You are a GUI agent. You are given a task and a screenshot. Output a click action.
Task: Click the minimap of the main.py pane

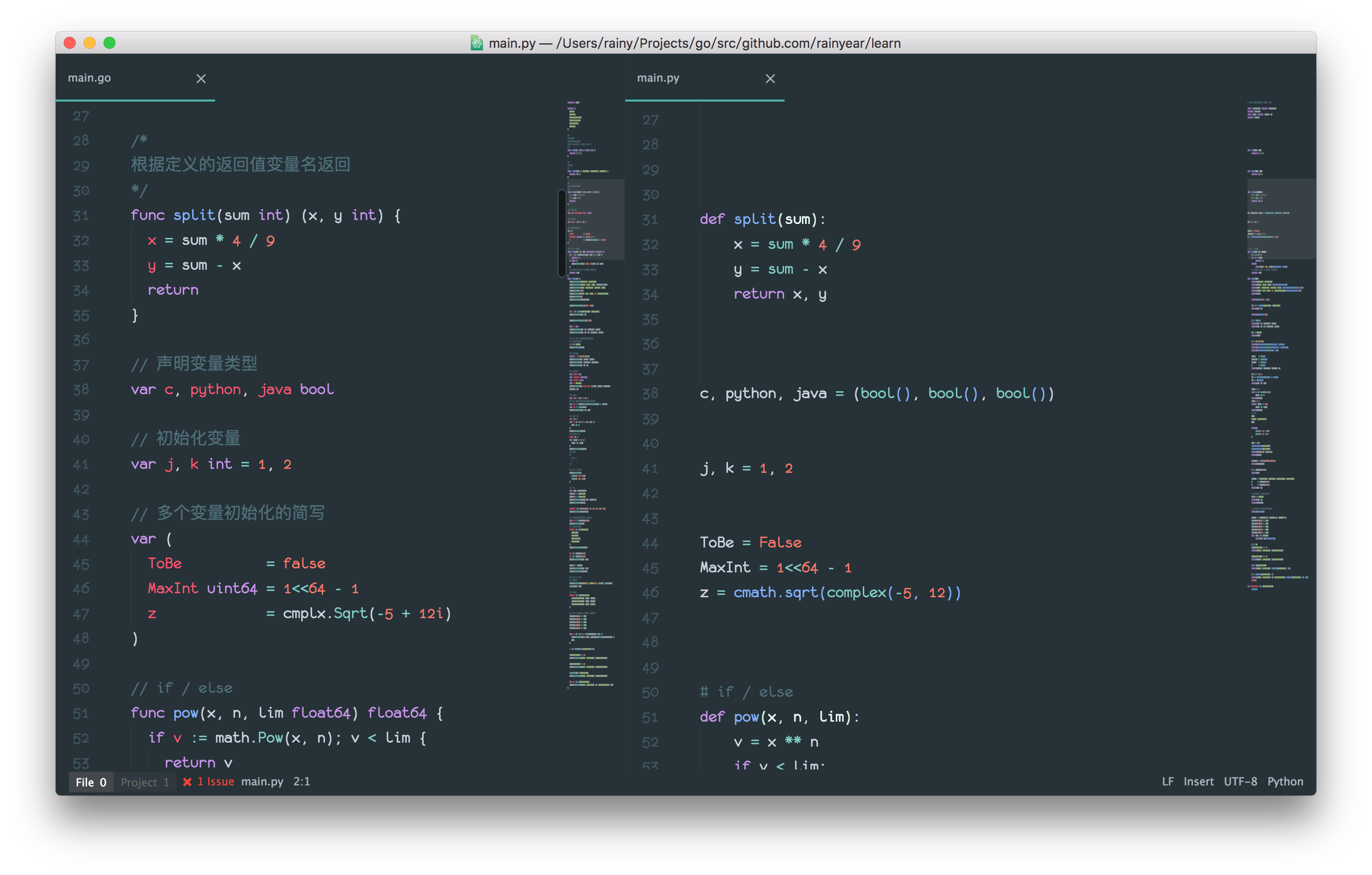(x=1276, y=399)
